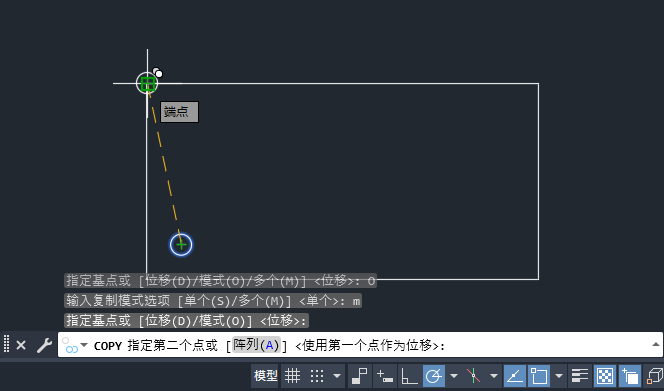Toggle 3D object snap cube icon
Image resolution: width=664 pixels, height=391 pixels.
654,375
